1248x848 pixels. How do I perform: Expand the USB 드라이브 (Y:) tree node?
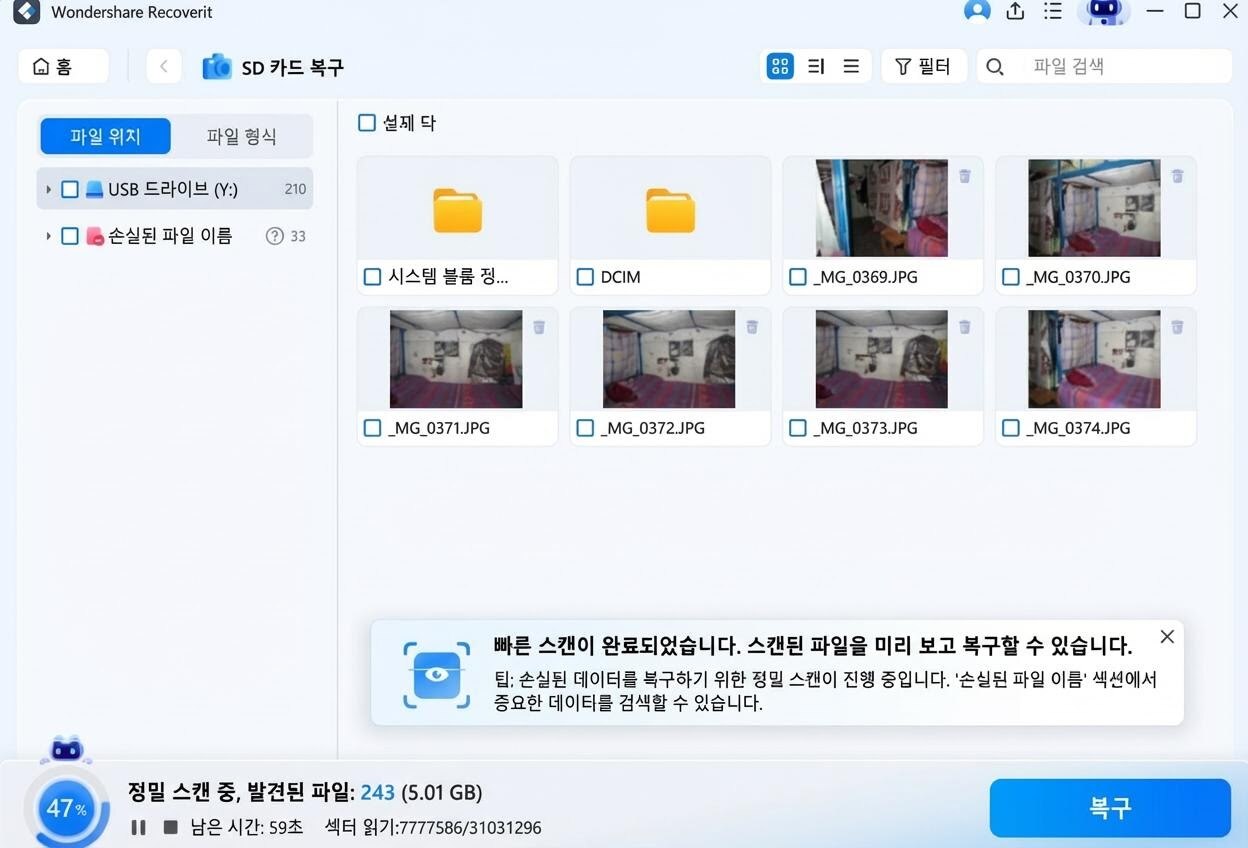tap(48, 189)
